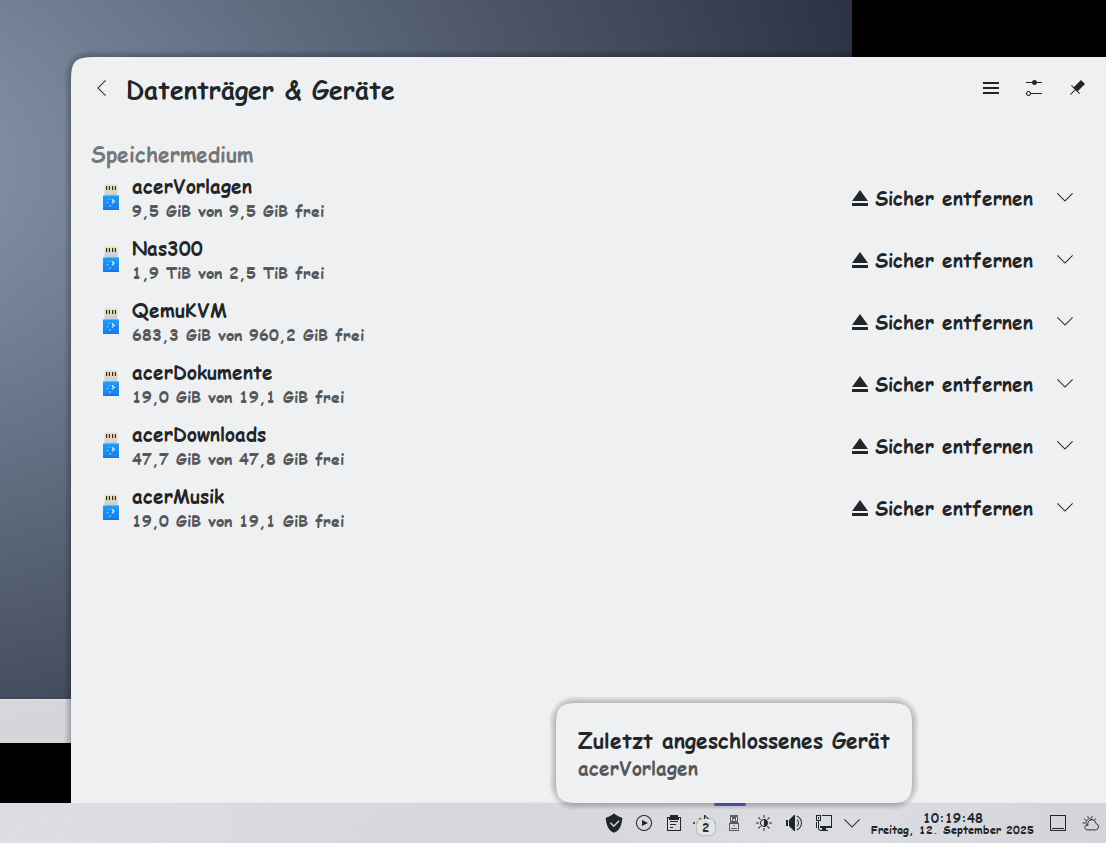
Task: Toggle the pin icon to keep panel open
Action: 1076,89
